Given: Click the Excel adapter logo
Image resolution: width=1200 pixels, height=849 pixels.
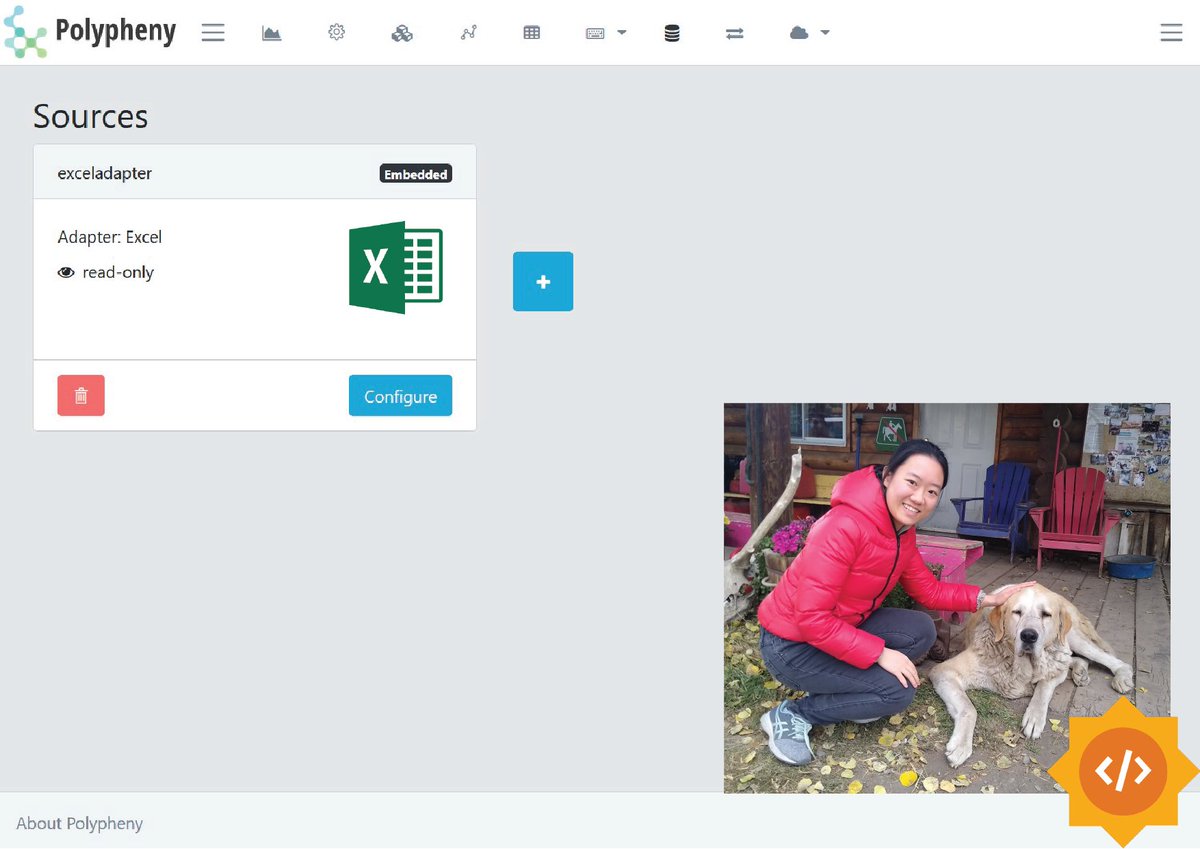Looking at the screenshot, I should 396,267.
